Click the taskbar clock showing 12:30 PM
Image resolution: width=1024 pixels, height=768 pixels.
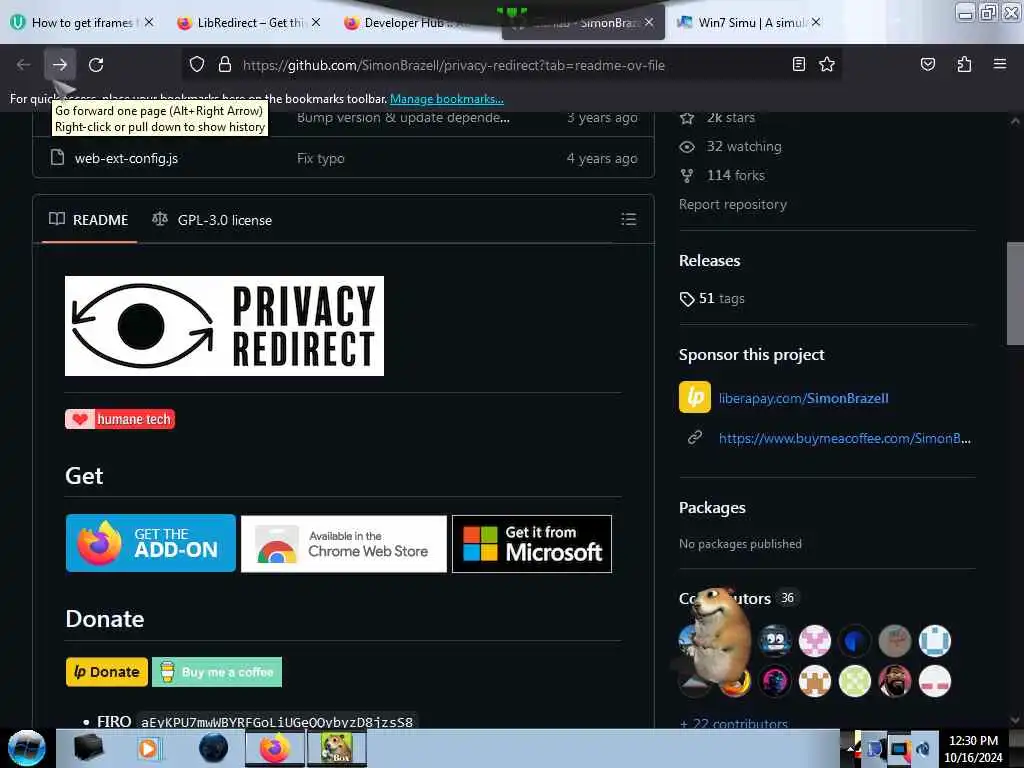pyautogui.click(x=973, y=748)
